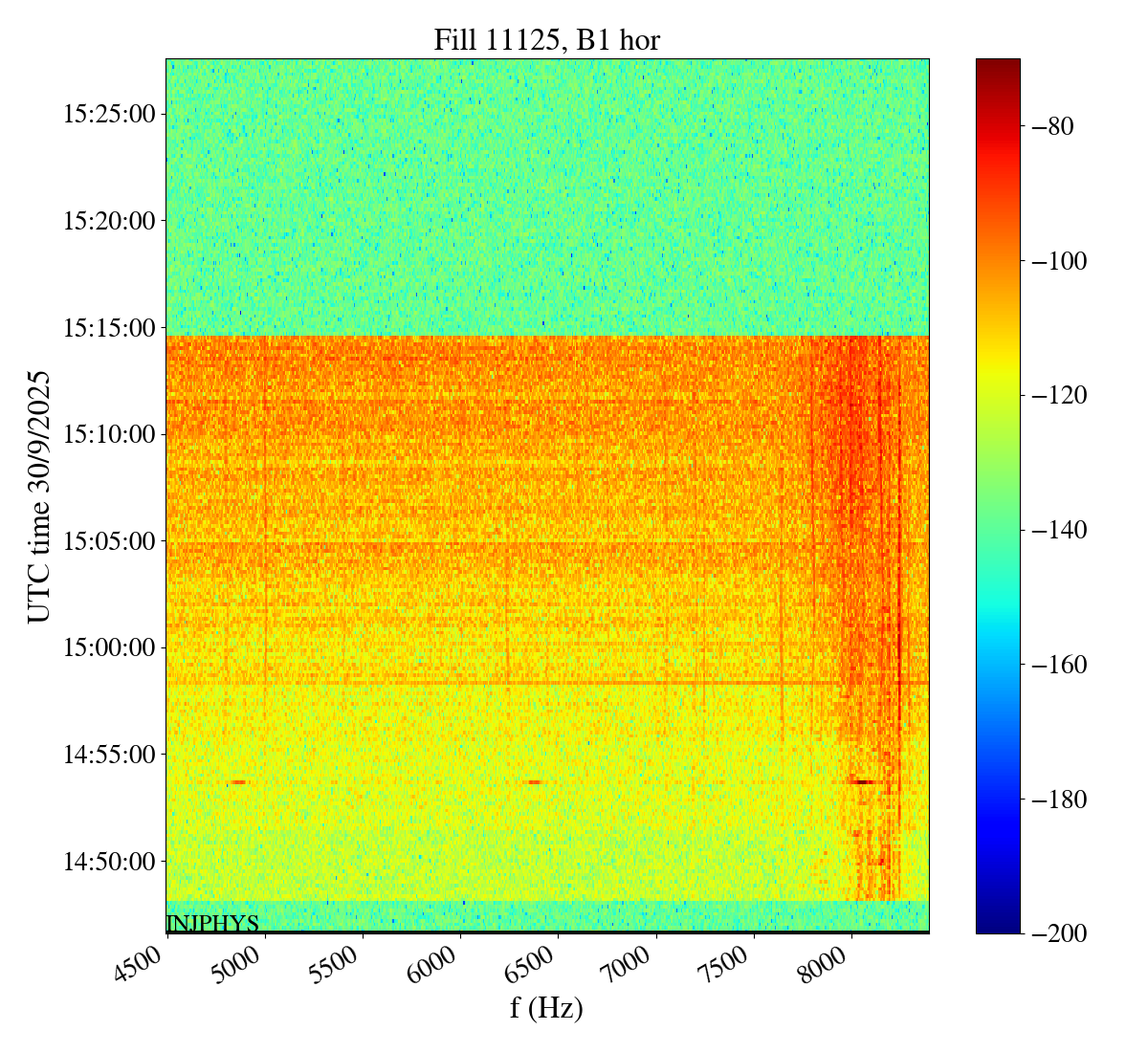Pick the 15:05:00 time tick label
The image size is (1148, 1052).
click(108, 541)
